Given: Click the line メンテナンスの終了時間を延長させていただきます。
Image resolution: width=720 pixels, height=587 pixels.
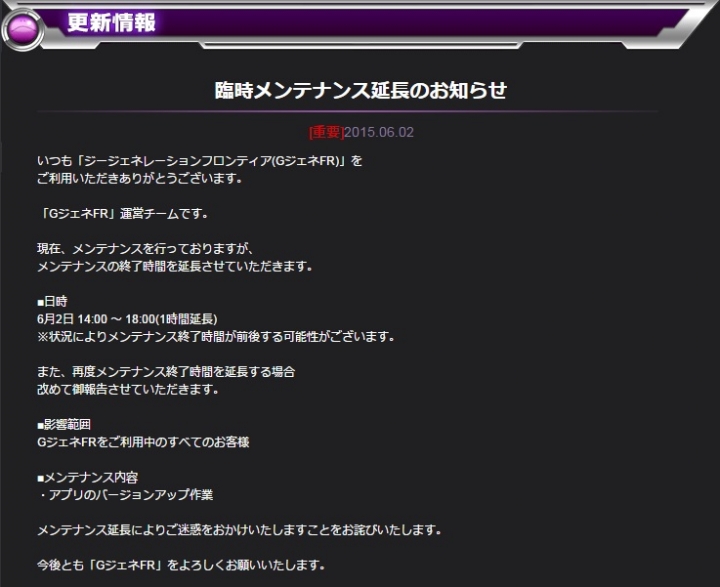Looking at the screenshot, I should click(175, 266).
